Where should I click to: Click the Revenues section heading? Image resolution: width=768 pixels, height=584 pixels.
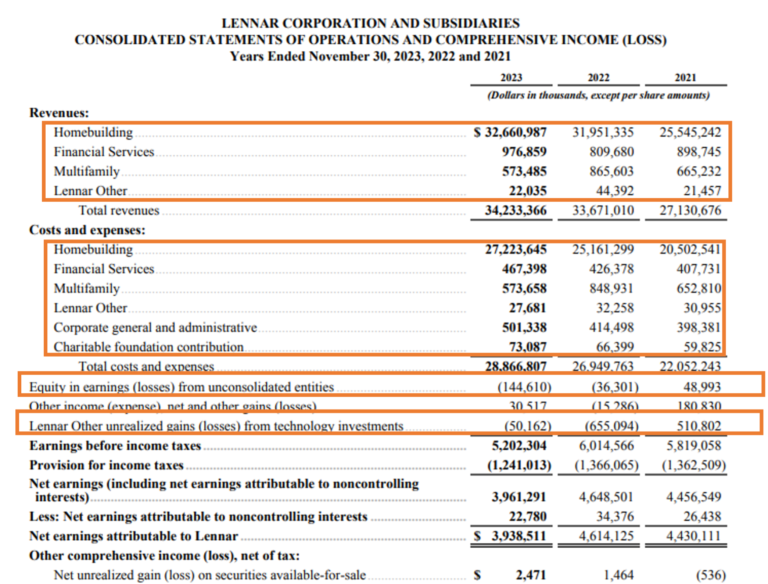60,113
